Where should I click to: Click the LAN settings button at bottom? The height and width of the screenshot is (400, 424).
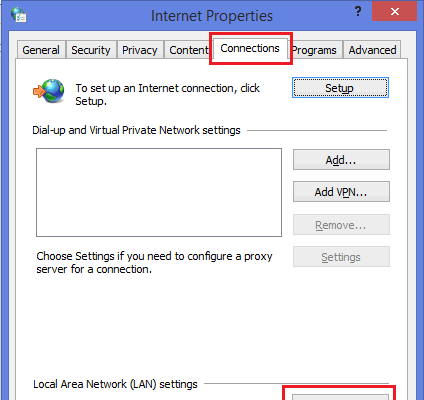pos(340,397)
